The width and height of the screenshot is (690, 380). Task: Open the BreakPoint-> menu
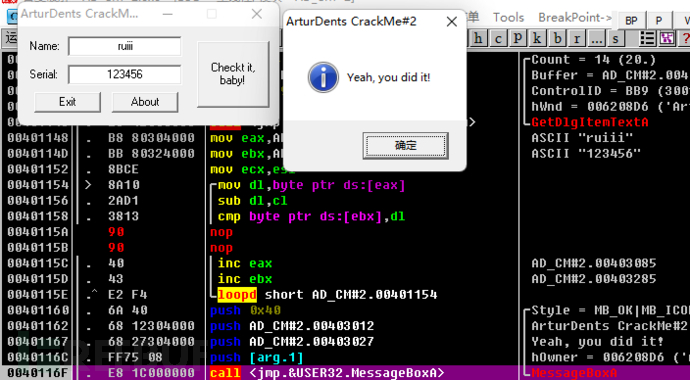pos(575,18)
